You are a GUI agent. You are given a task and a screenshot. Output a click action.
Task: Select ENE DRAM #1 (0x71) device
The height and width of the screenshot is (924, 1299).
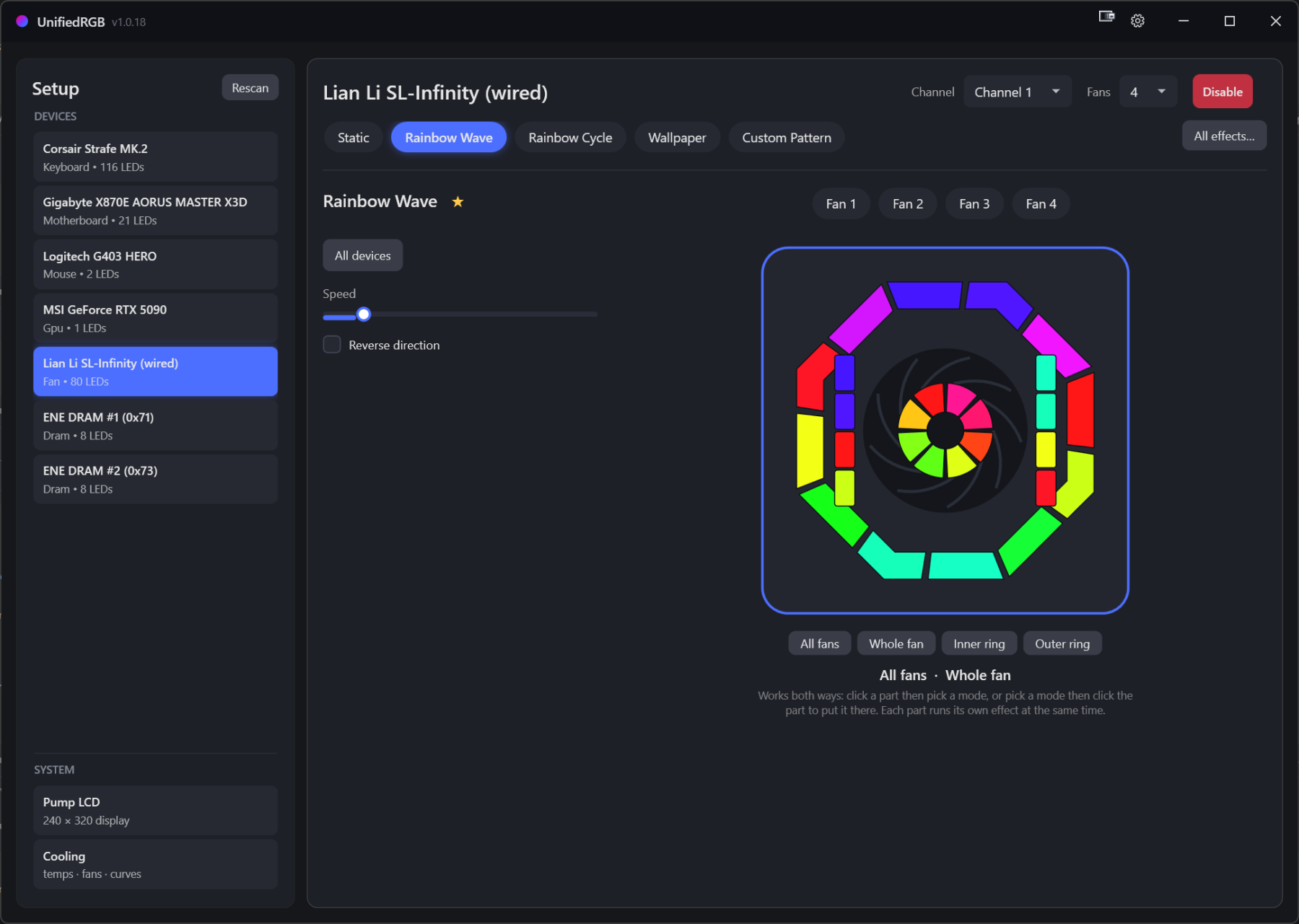pos(155,426)
